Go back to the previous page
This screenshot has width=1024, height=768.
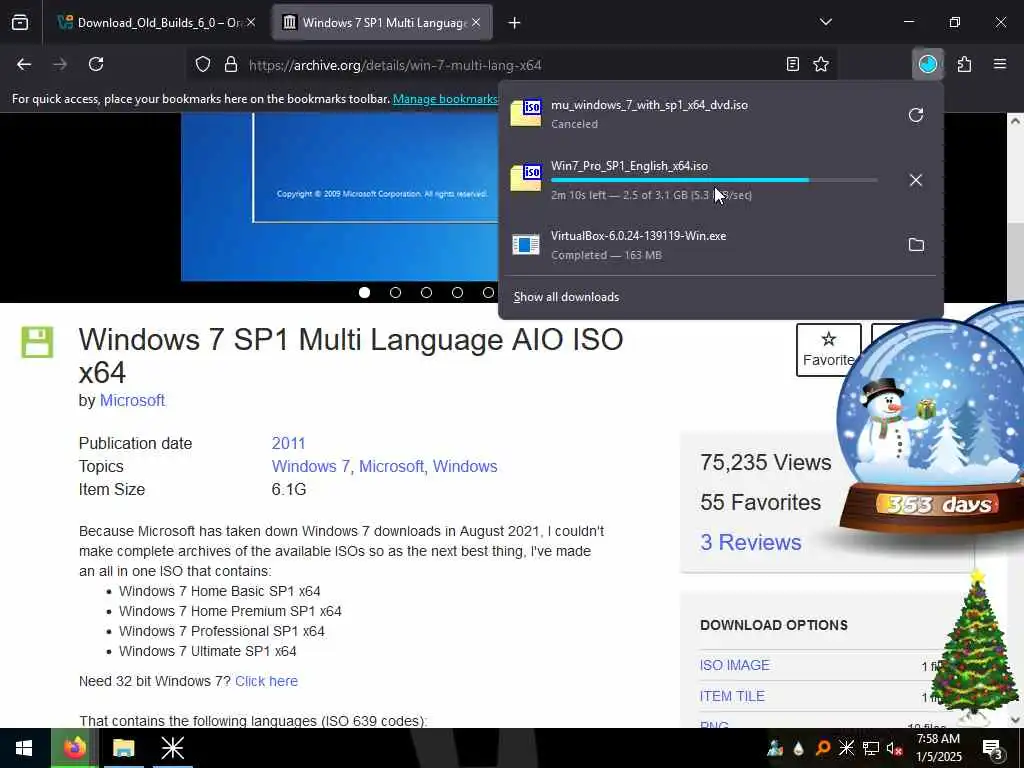[24, 64]
